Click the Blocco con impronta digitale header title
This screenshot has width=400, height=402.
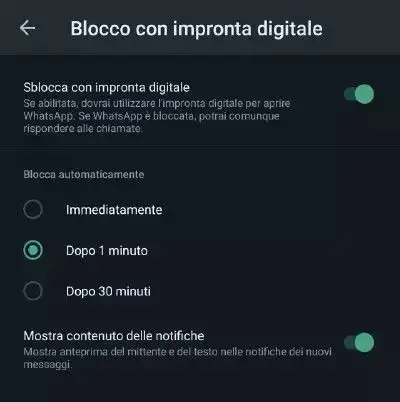click(196, 29)
